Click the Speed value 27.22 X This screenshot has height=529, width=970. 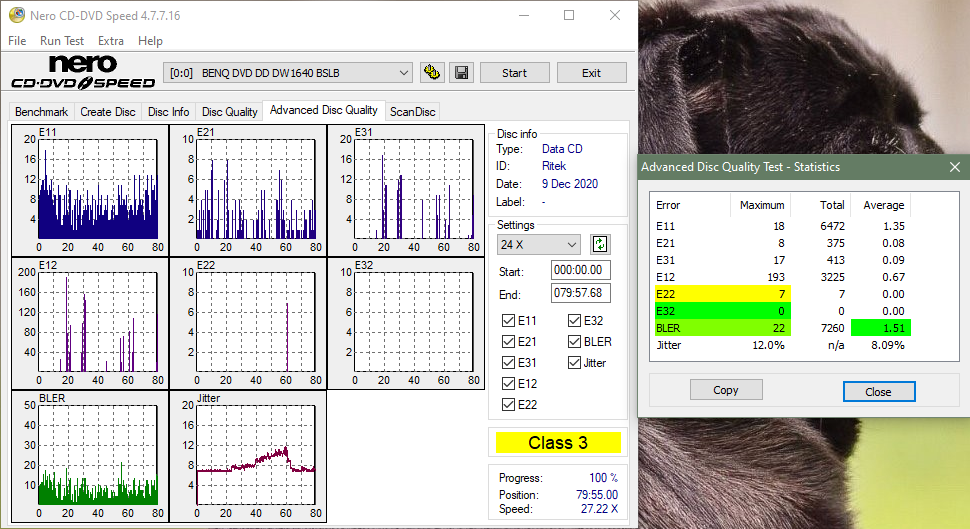(599, 509)
